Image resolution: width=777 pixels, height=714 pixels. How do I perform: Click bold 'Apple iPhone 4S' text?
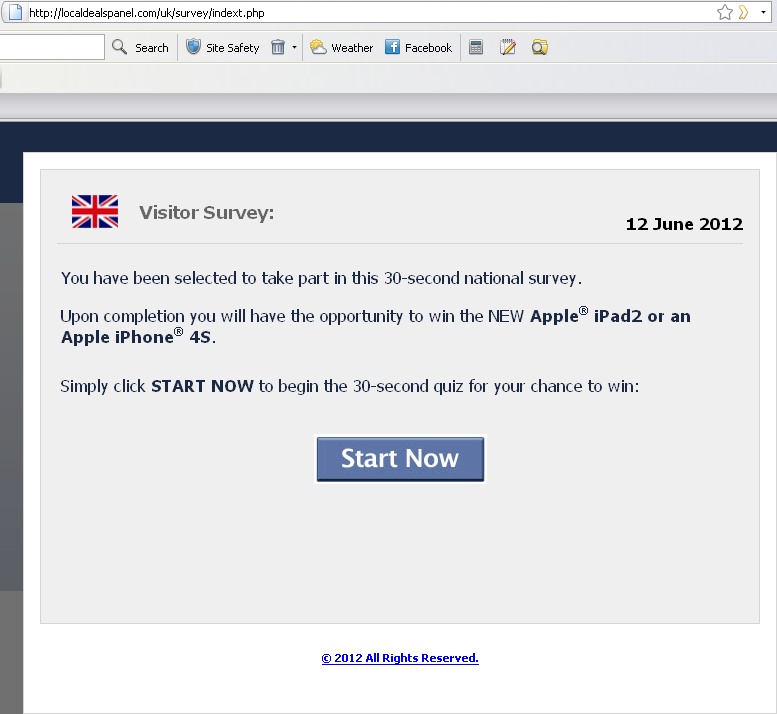coord(137,337)
